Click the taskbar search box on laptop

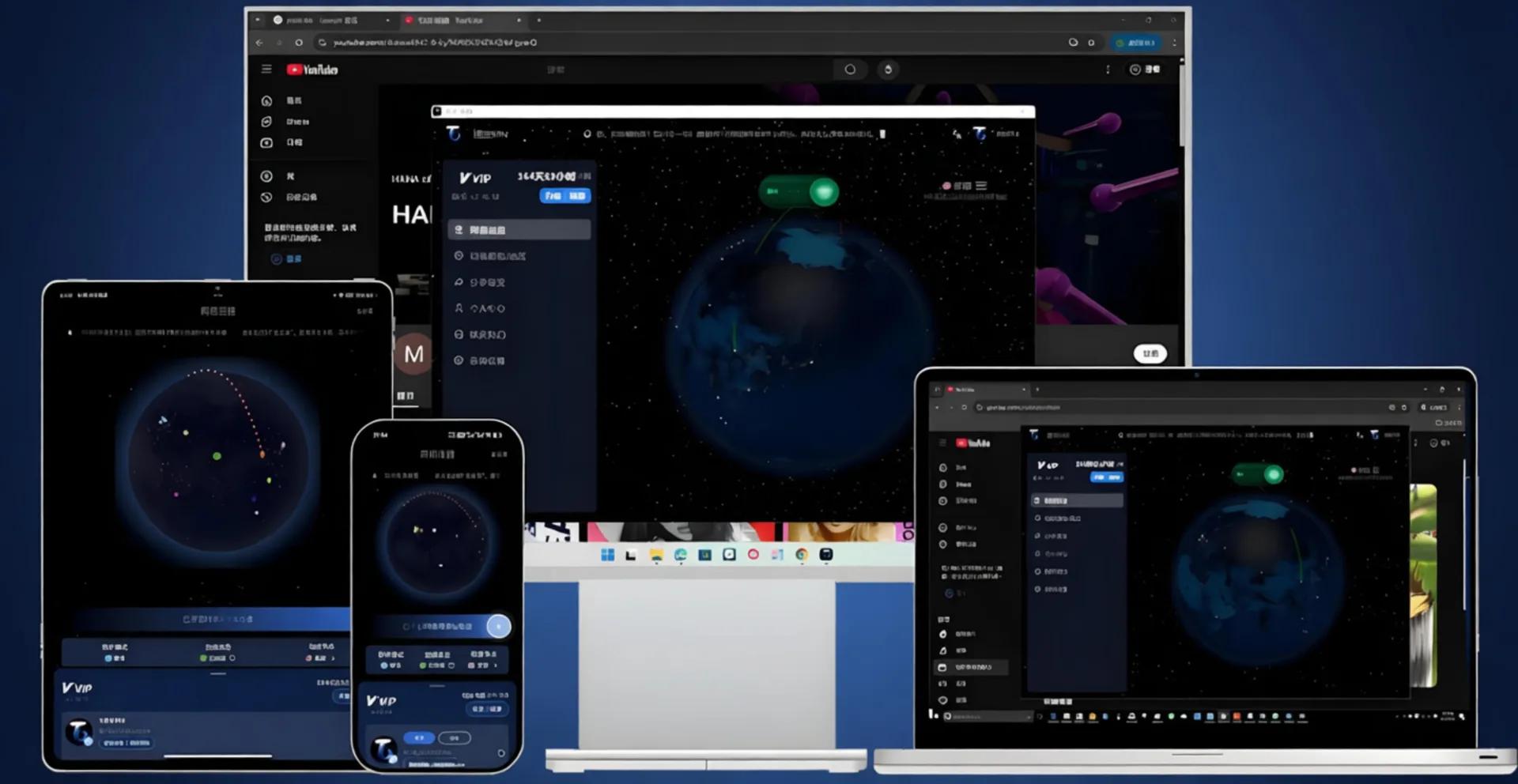coord(987,716)
